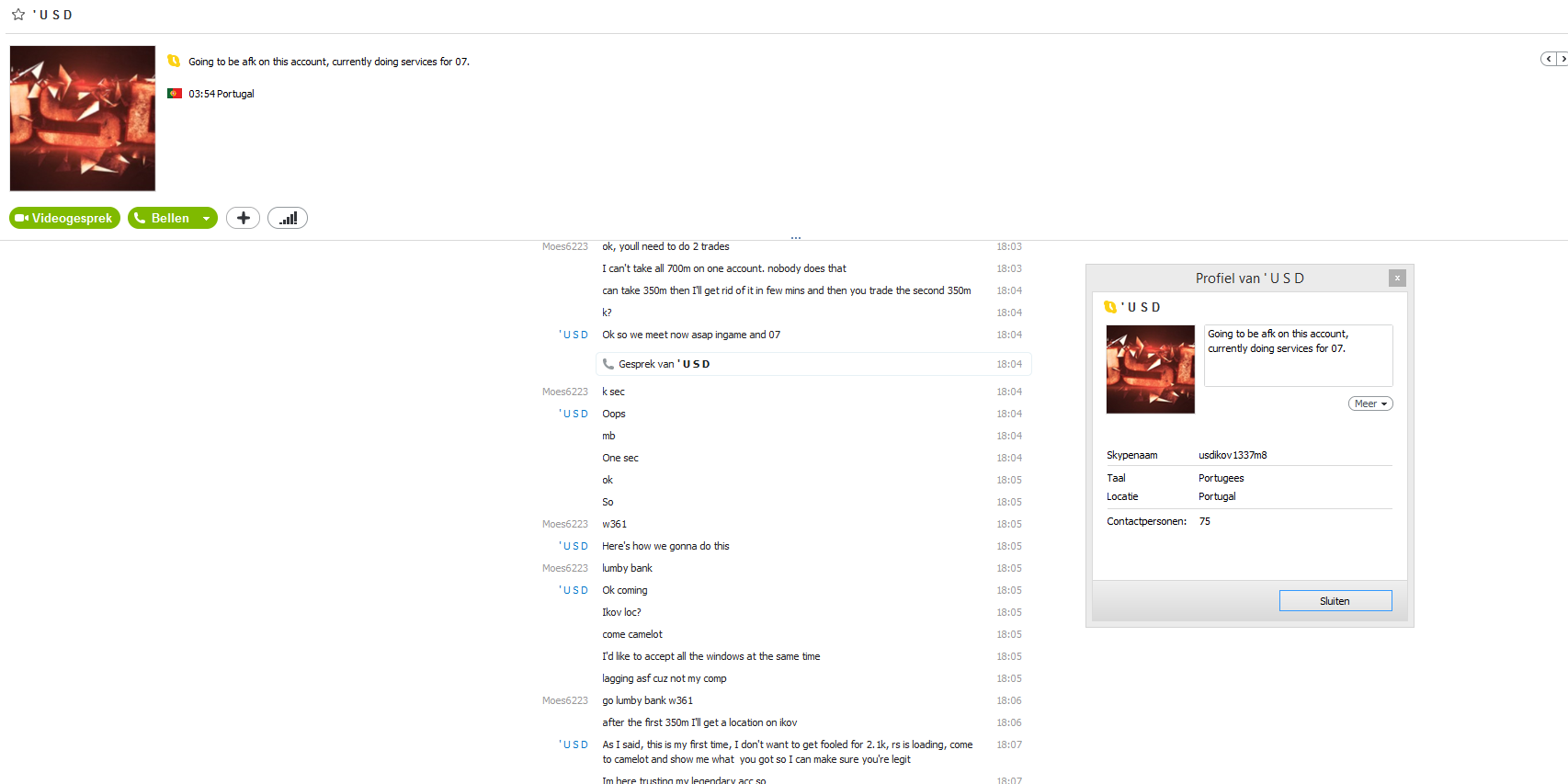1568x784 pixels.
Task: Click the contact's large avatar in header
Action: (83, 119)
